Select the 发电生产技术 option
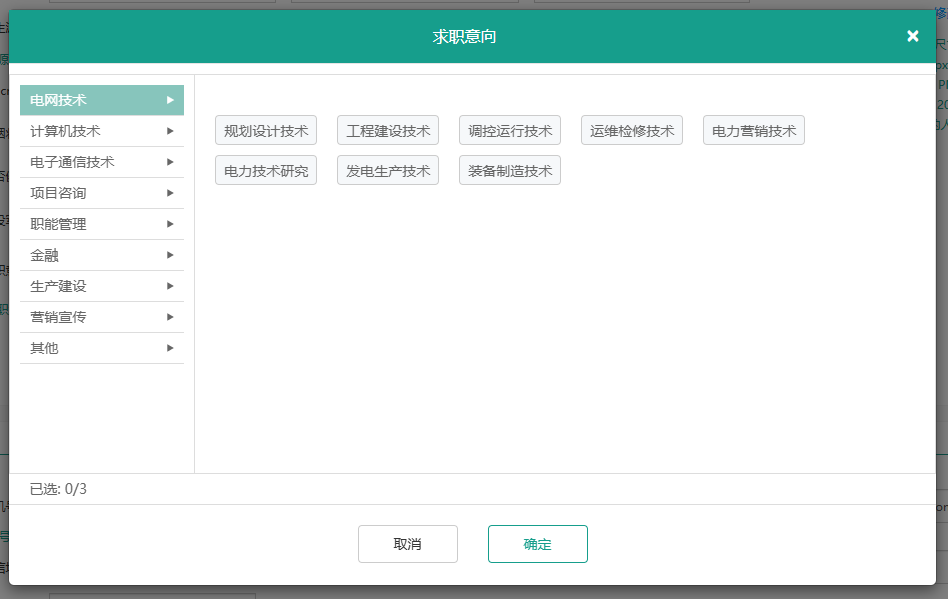 click(388, 170)
